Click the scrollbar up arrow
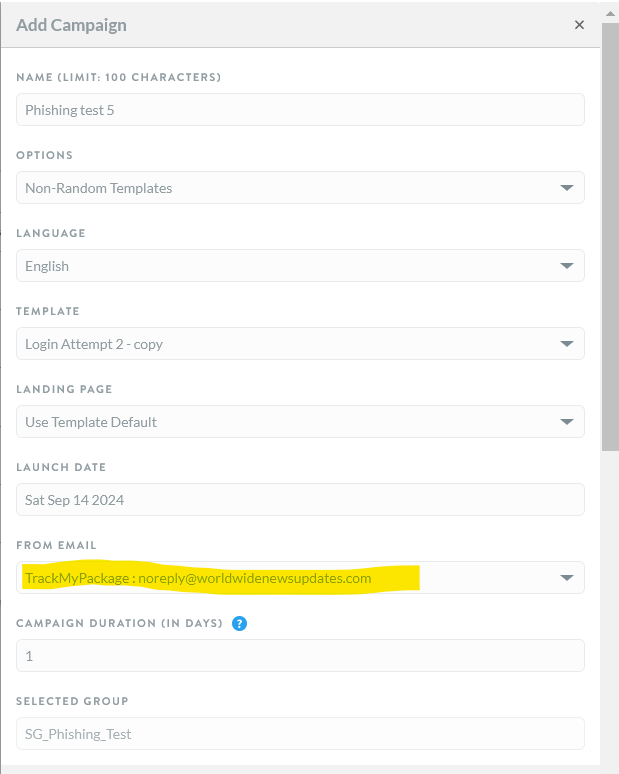 610,14
